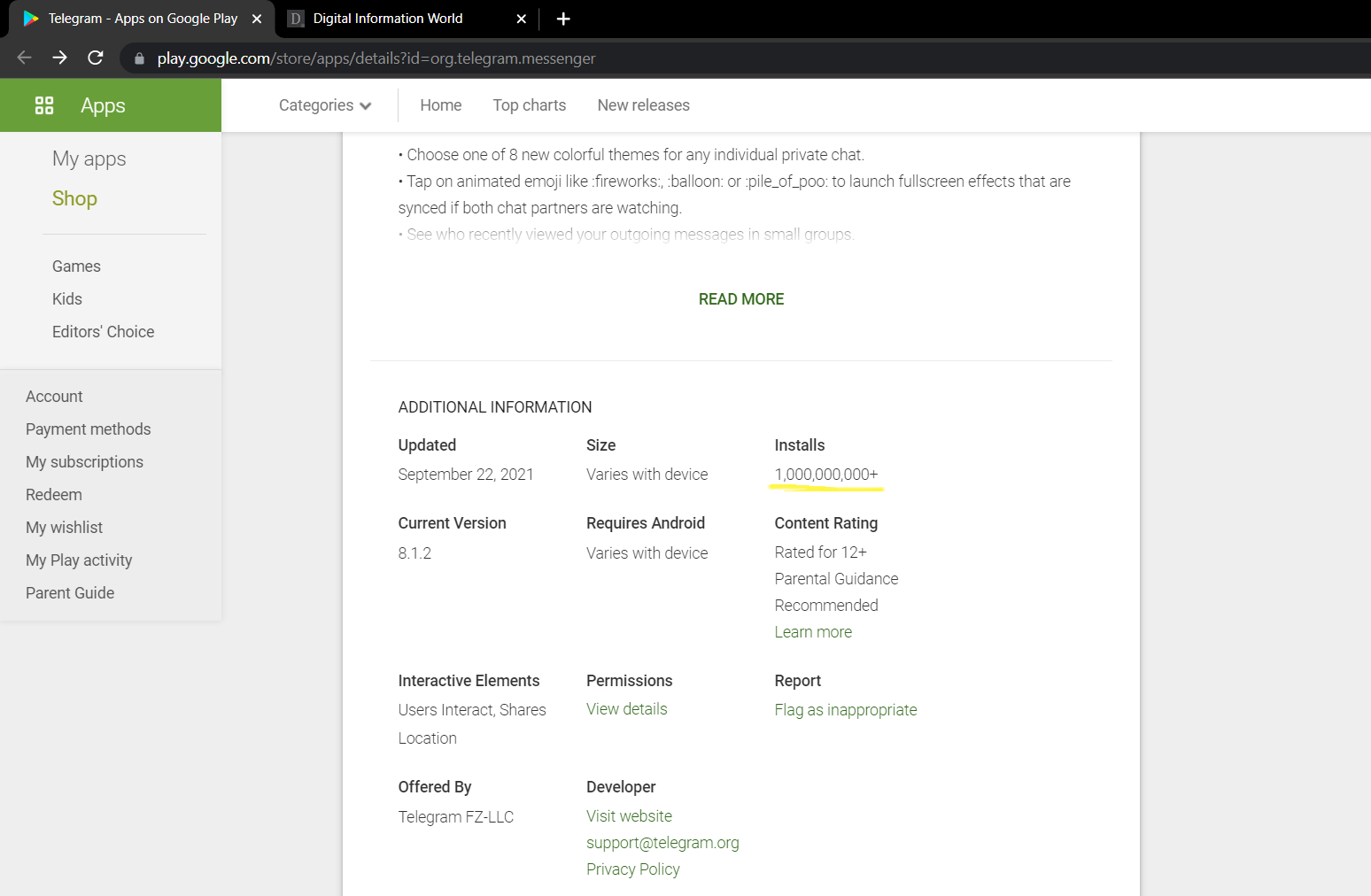
Task: Open My apps in sidebar
Action: 89,158
